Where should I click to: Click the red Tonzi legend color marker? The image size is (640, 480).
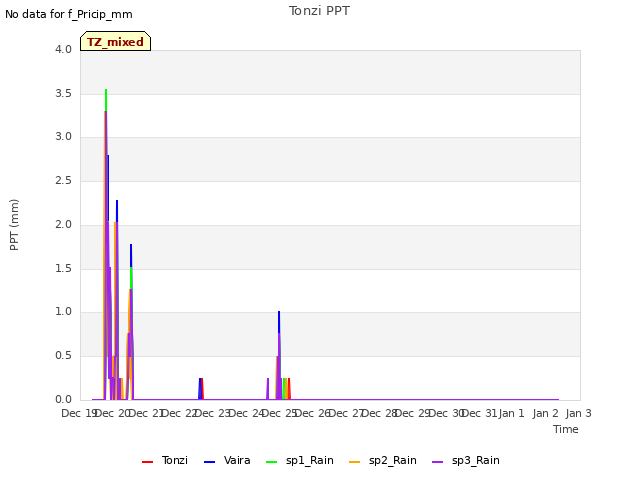(x=147, y=462)
